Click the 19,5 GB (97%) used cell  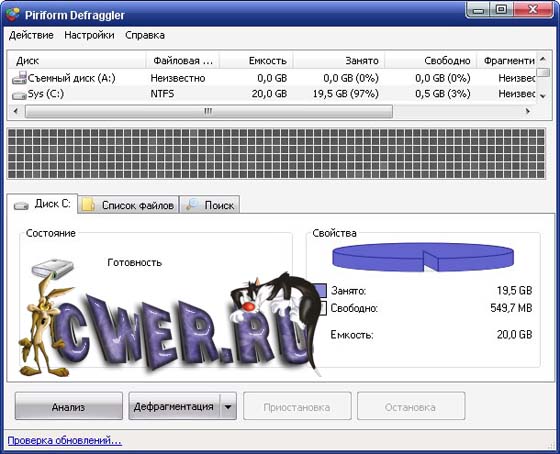pos(346,94)
